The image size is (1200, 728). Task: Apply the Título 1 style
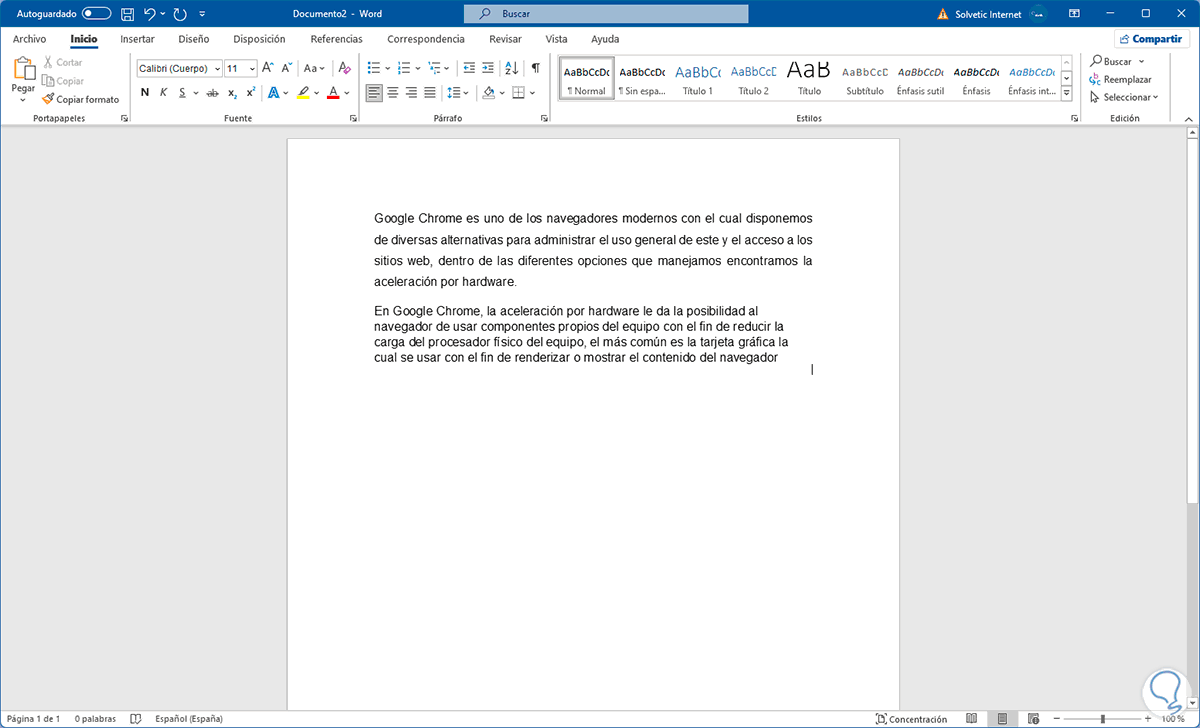point(697,79)
